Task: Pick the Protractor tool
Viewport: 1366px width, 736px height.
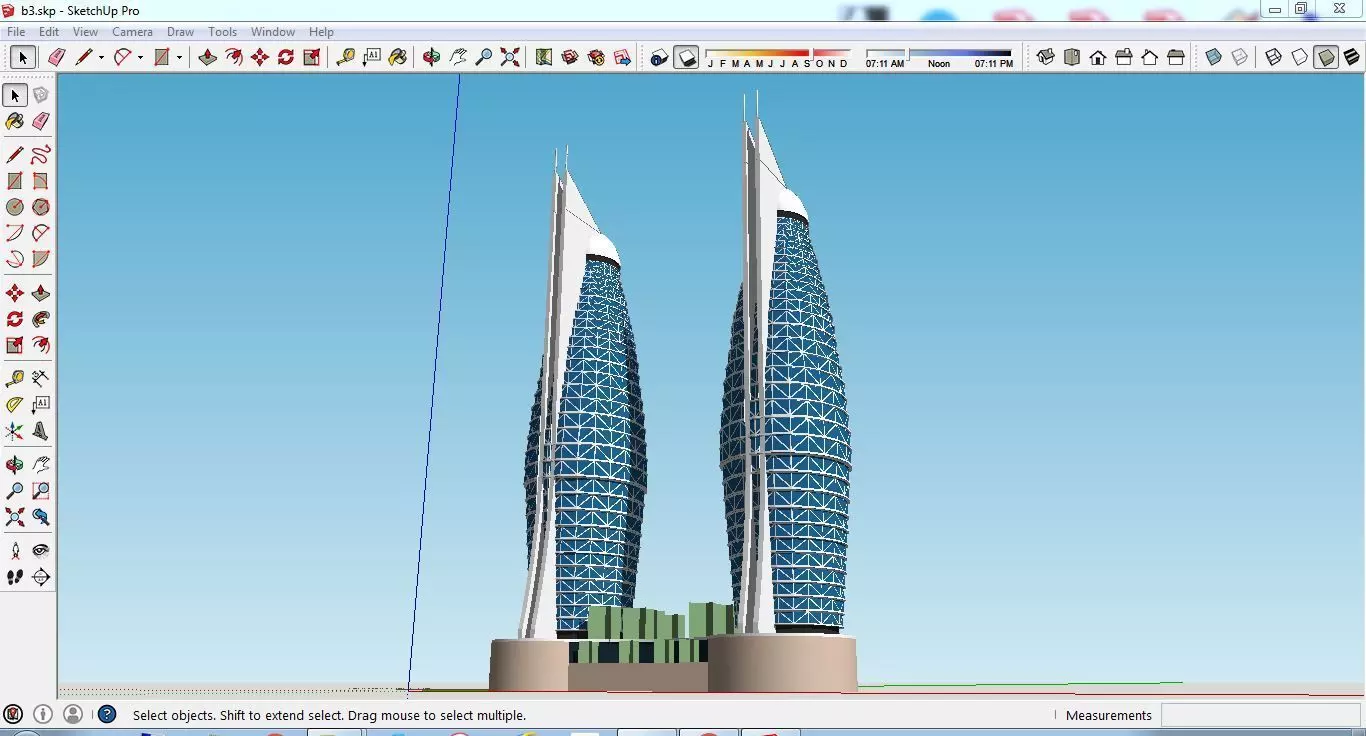Action: [x=14, y=405]
